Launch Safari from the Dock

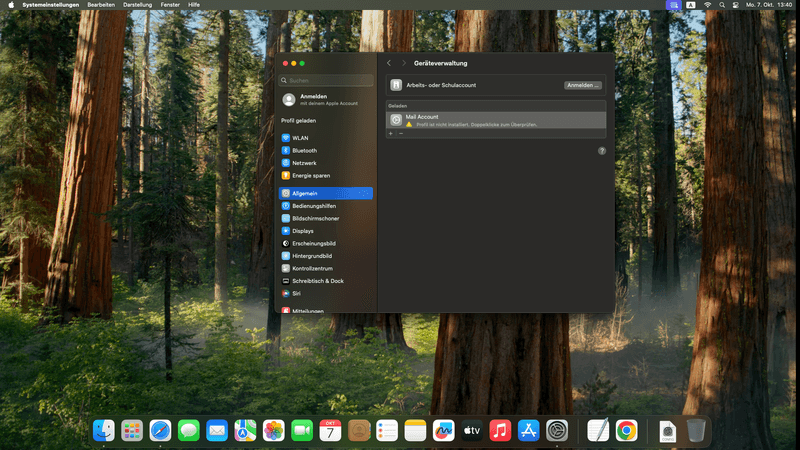pos(160,430)
